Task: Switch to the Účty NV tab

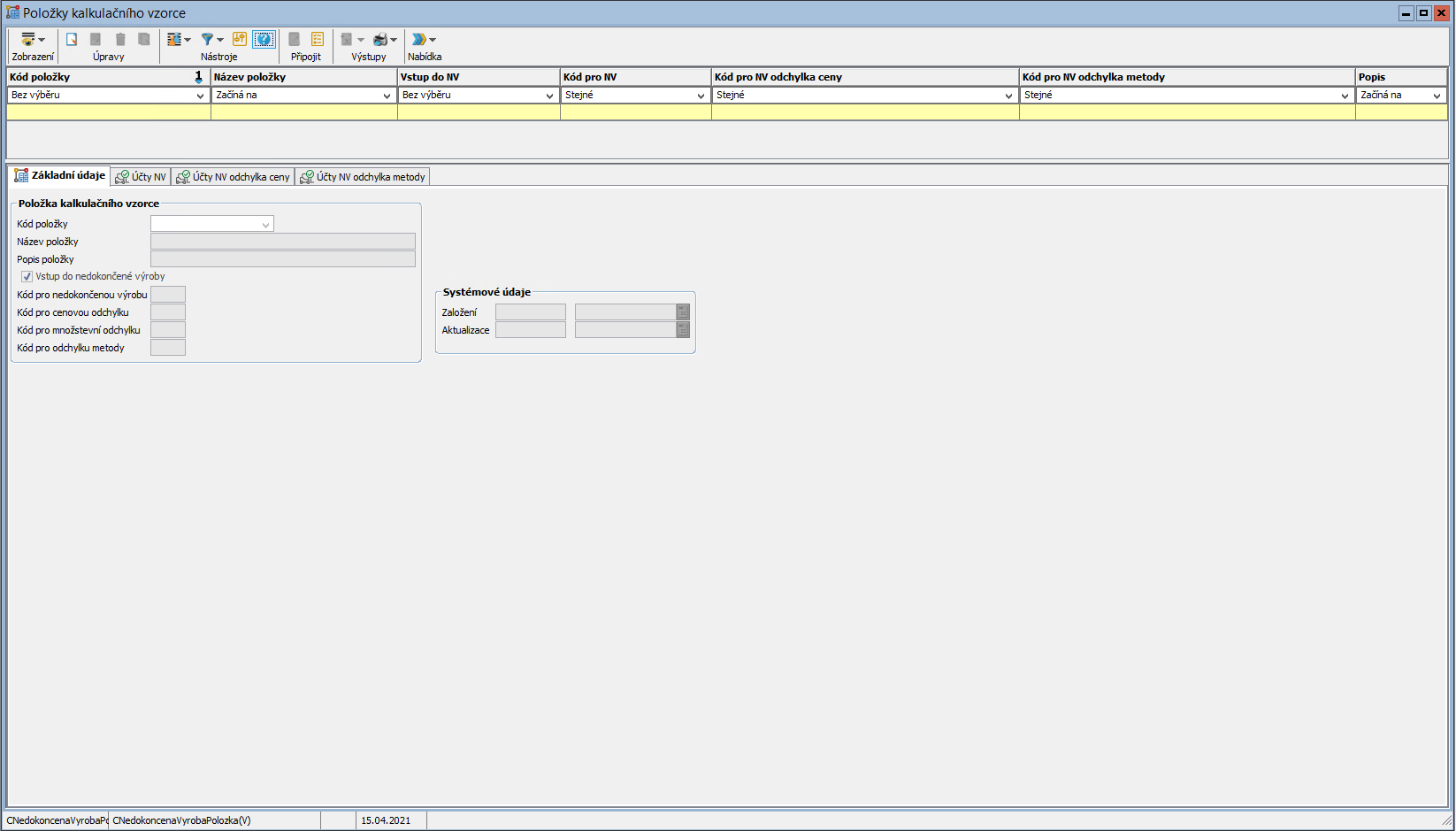Action: coord(142,177)
